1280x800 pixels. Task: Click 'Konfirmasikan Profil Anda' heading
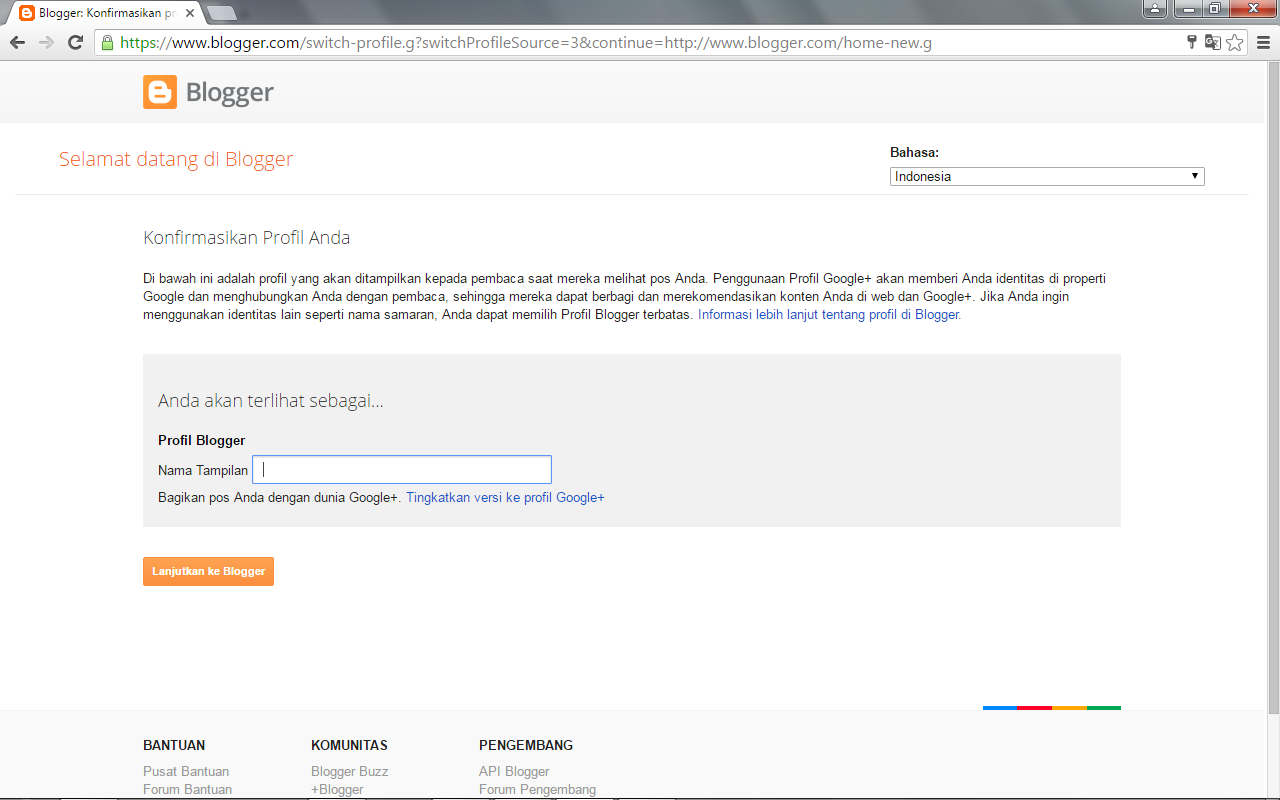click(x=247, y=238)
